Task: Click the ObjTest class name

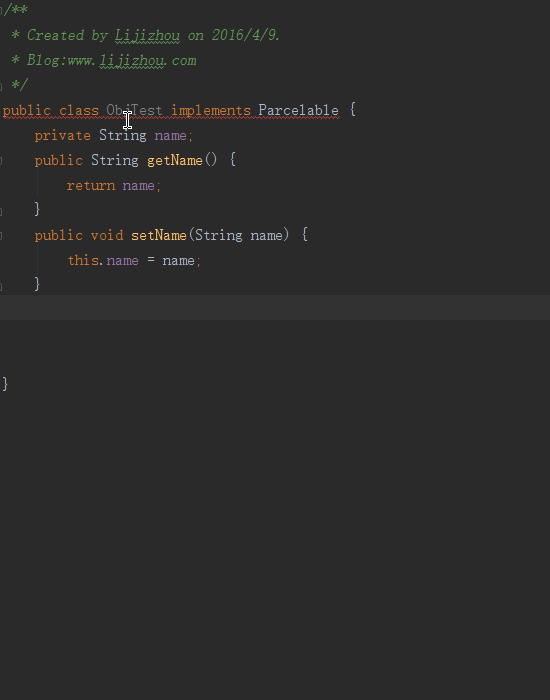Action: [x=134, y=110]
